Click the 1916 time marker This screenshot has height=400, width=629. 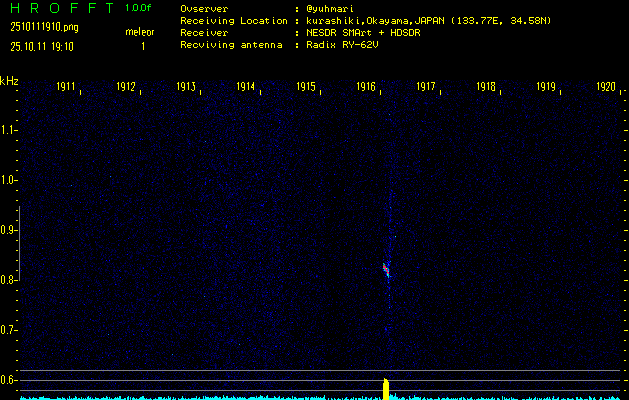click(x=366, y=88)
